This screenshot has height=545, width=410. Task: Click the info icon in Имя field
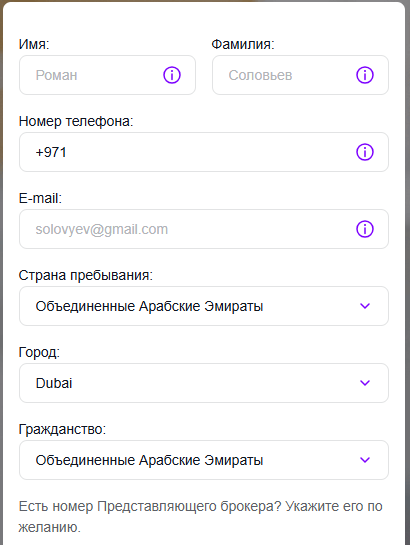[172, 75]
